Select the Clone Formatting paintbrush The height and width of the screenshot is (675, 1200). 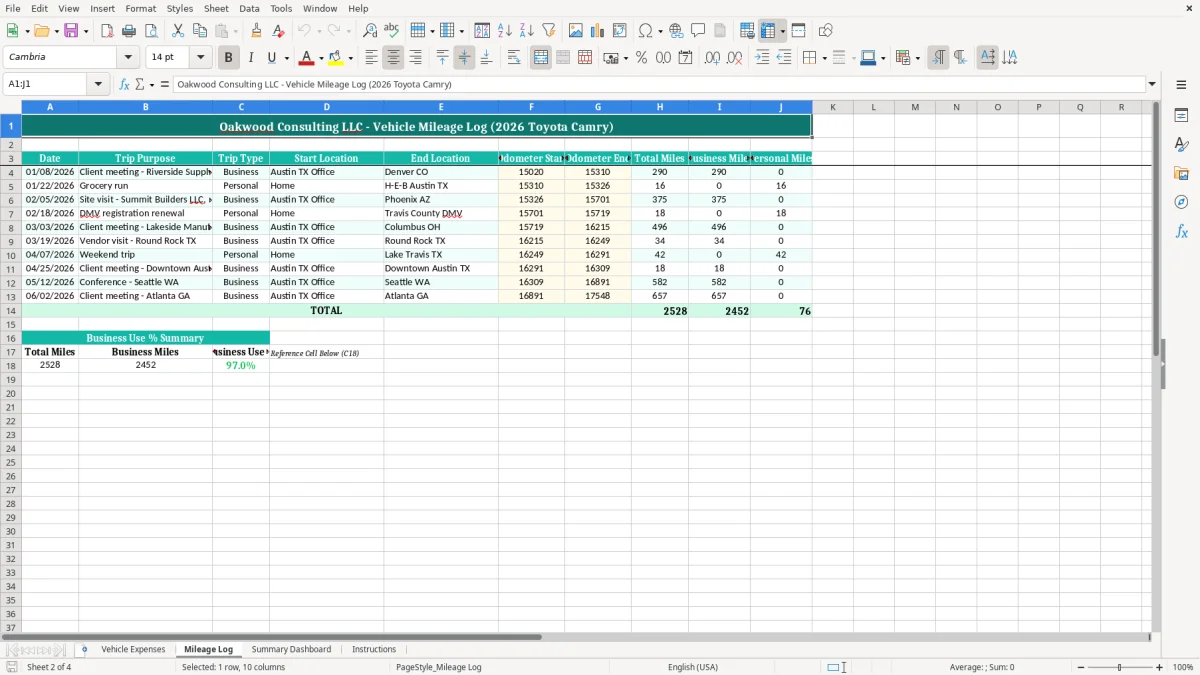(x=257, y=31)
